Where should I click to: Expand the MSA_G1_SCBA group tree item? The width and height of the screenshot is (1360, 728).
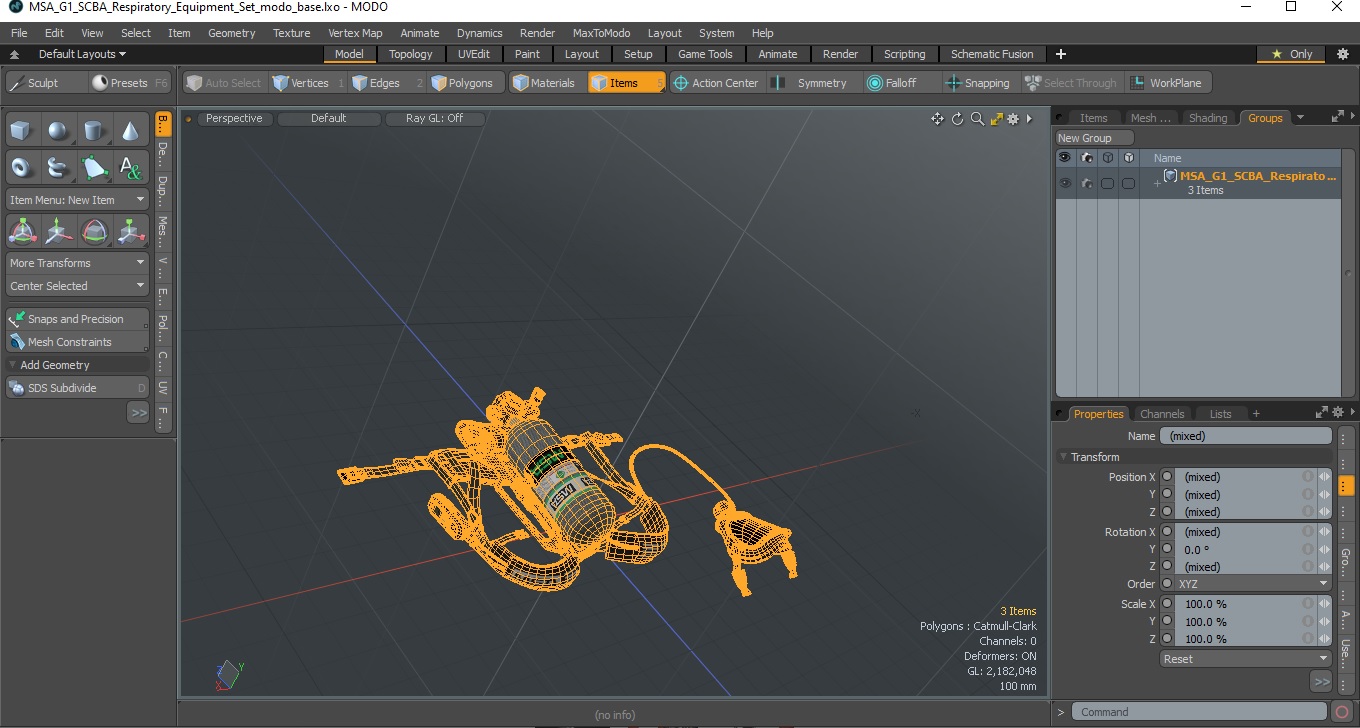[x=1157, y=184]
